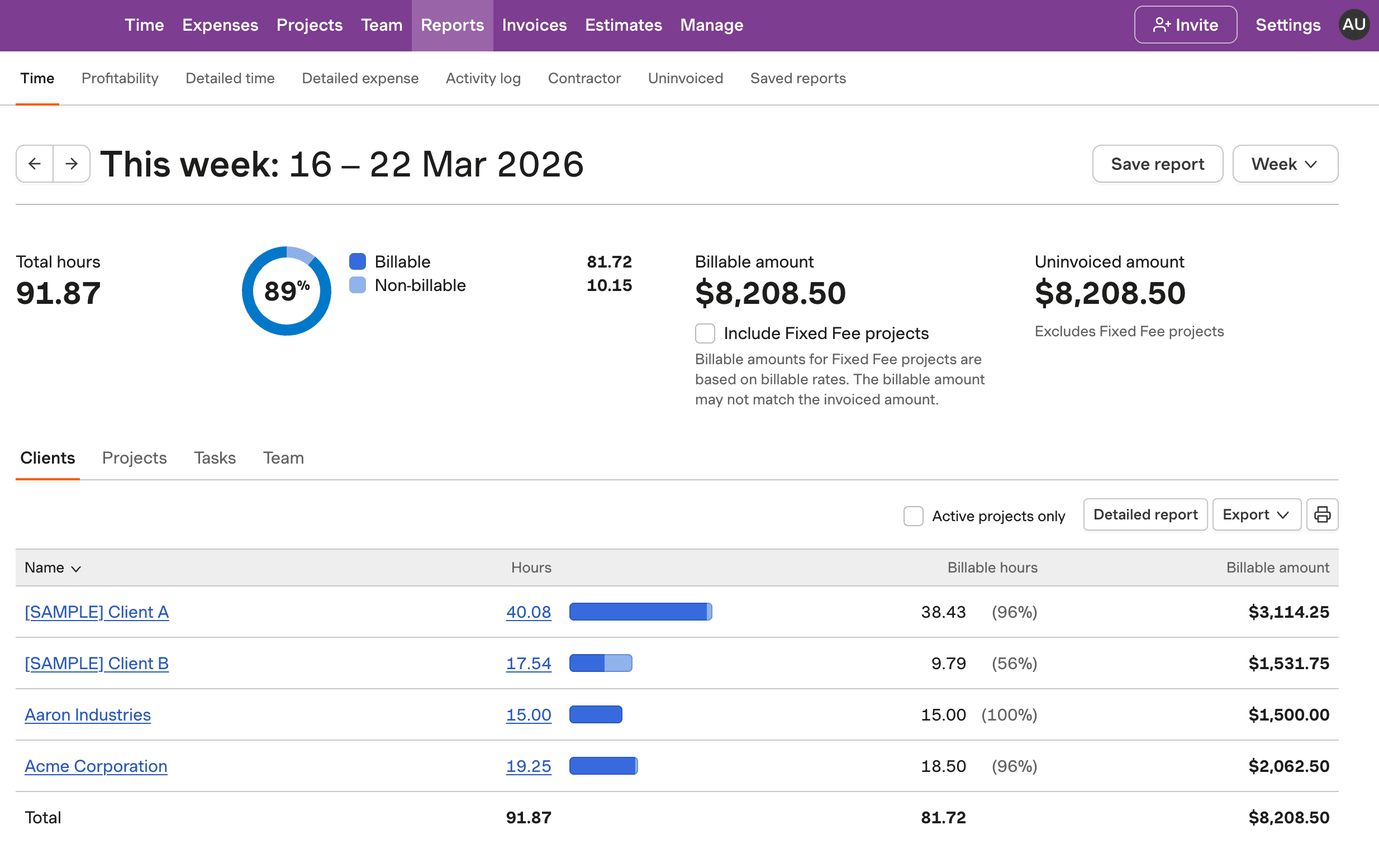Open the Aaron Industries client

click(x=87, y=714)
